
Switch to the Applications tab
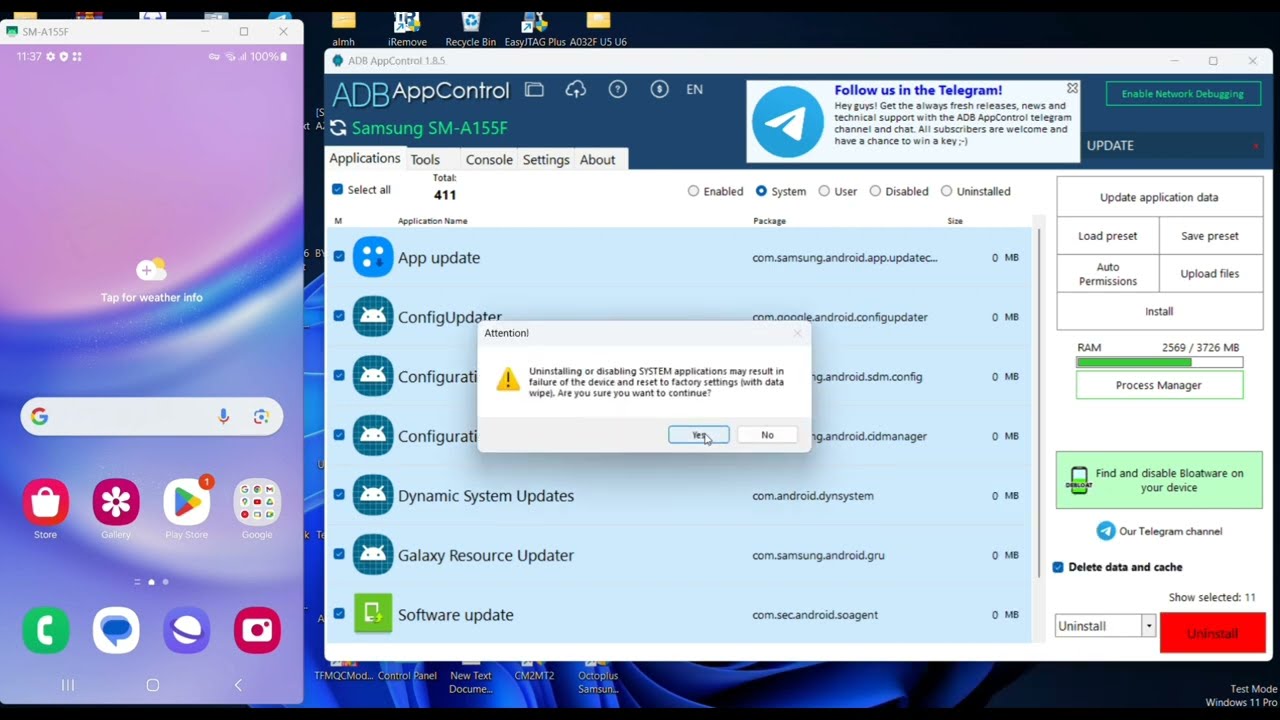365,159
